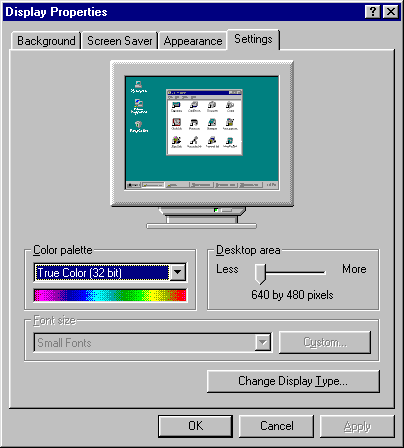The height and width of the screenshot is (448, 404).
Task: Open the Screen Saver tab
Action: 119,41
